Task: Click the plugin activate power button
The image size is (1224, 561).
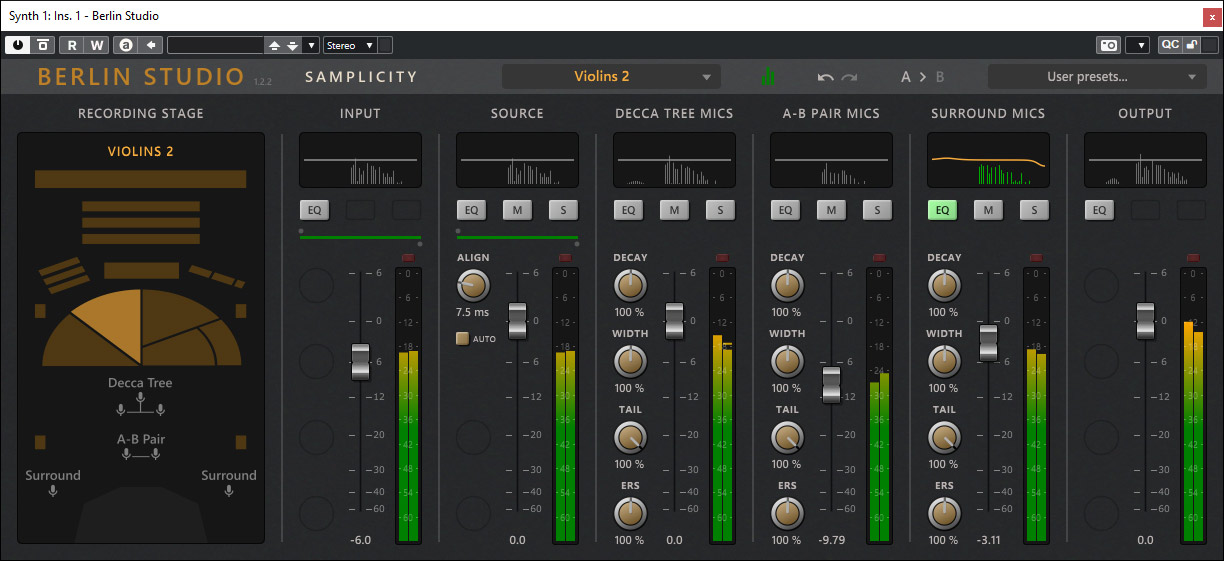Action: tap(18, 45)
